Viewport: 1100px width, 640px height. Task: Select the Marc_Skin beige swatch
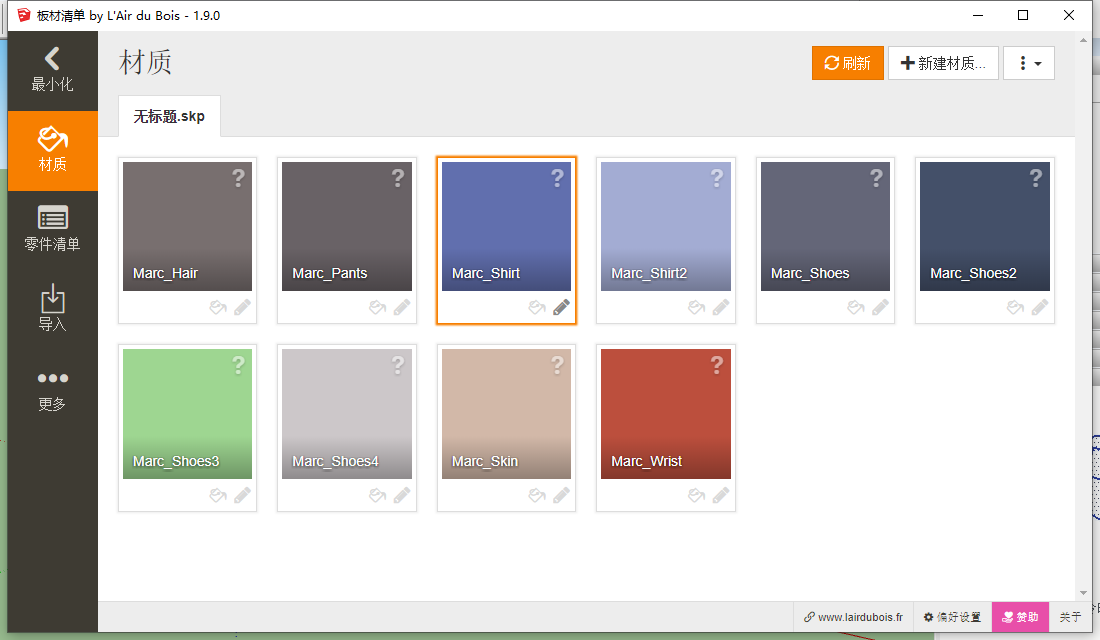(507, 414)
